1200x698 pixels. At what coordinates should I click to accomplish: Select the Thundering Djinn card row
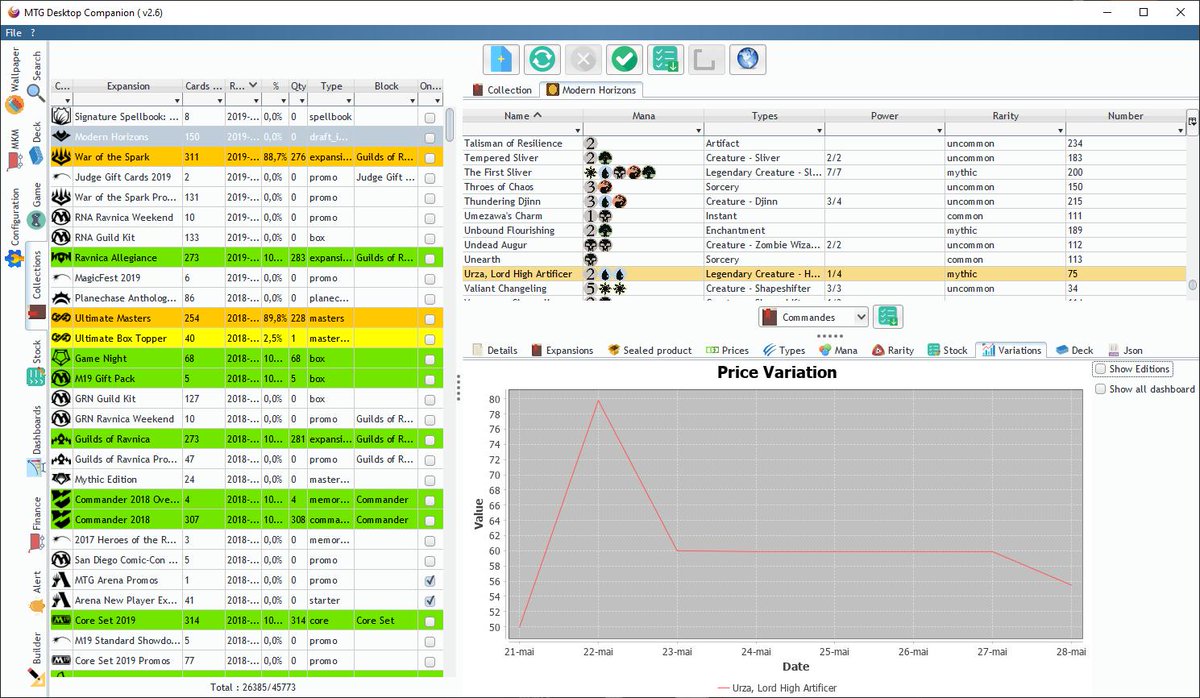[824, 201]
